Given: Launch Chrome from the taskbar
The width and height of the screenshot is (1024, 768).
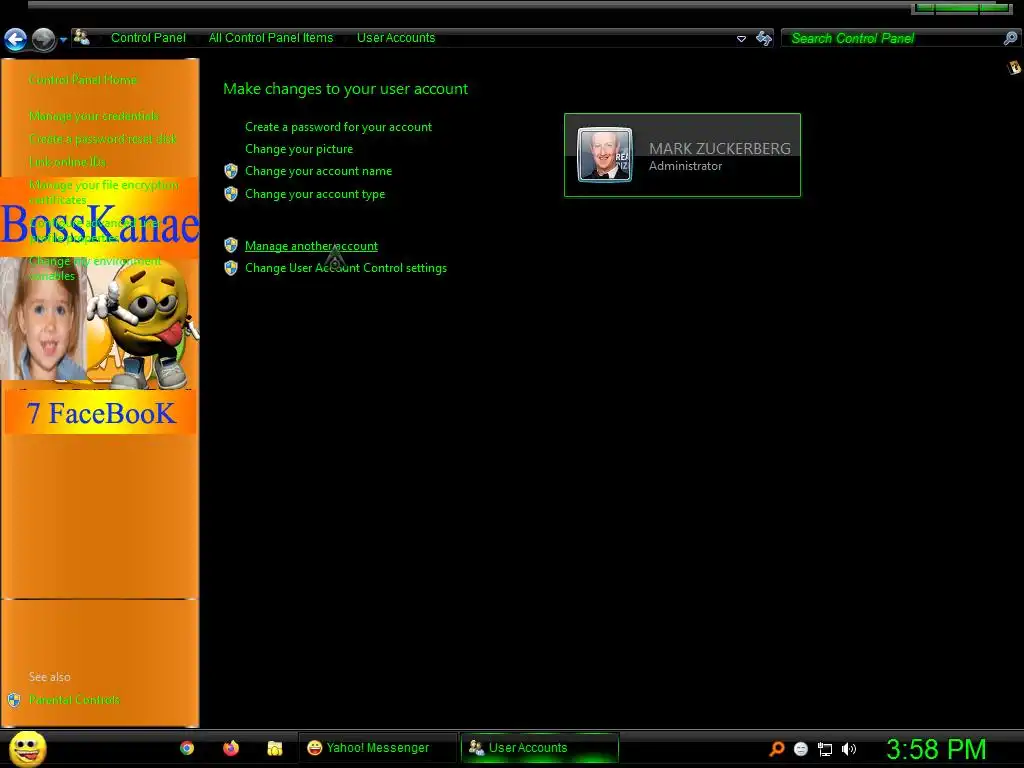Looking at the screenshot, I should click(x=187, y=748).
